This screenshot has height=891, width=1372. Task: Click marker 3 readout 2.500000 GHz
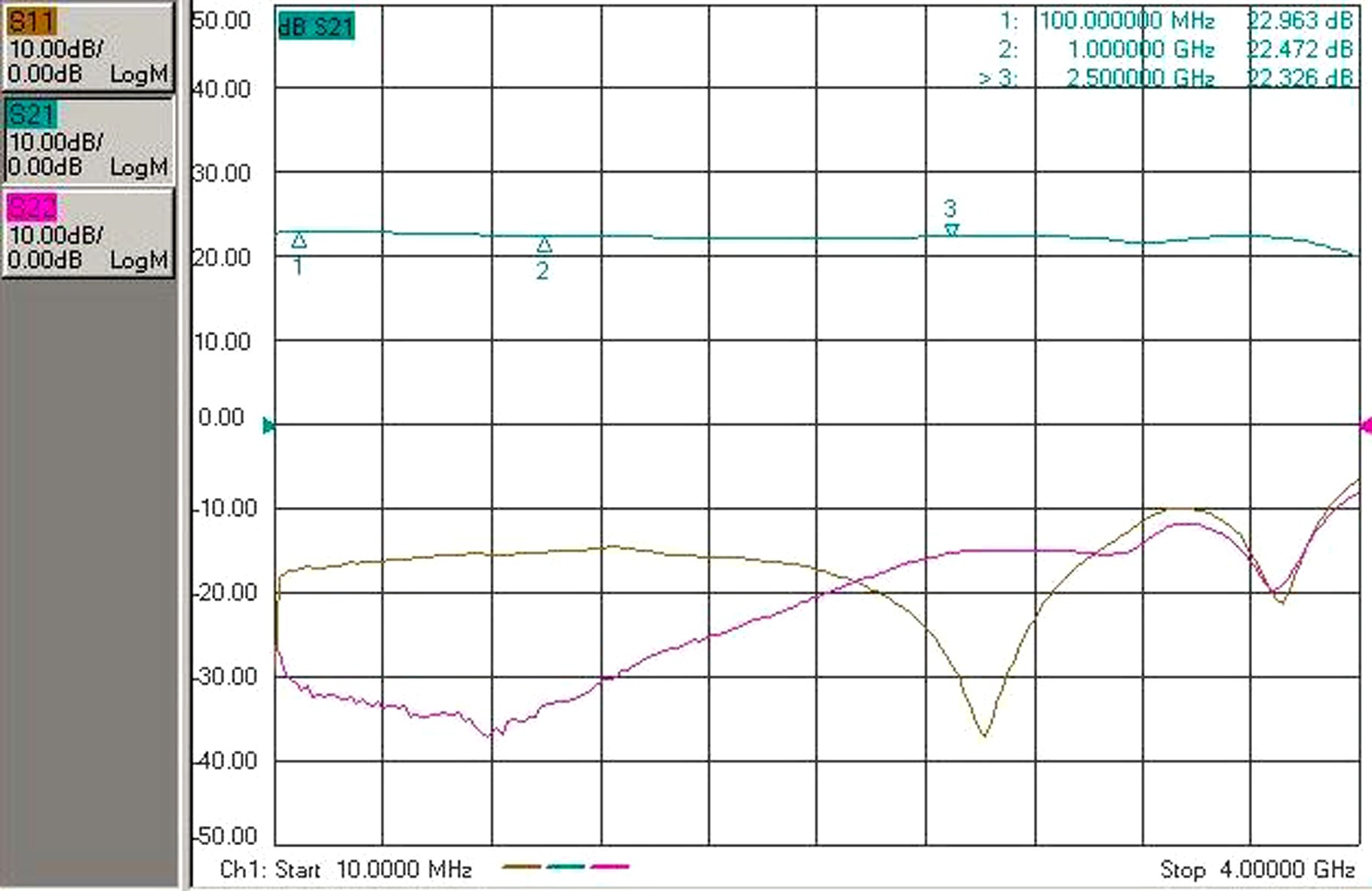pos(1140,78)
